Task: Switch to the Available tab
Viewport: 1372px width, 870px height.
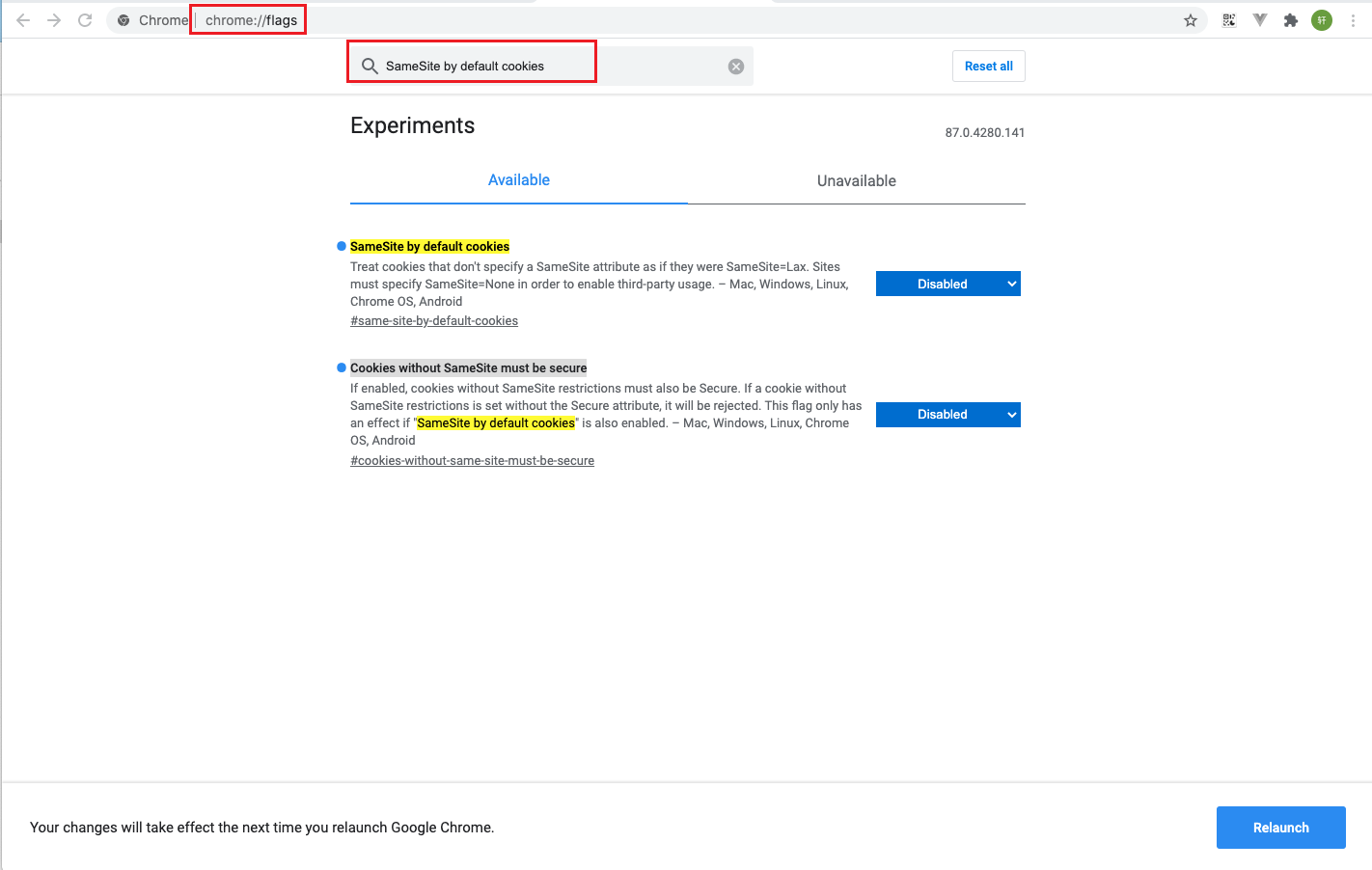Action: point(519,180)
